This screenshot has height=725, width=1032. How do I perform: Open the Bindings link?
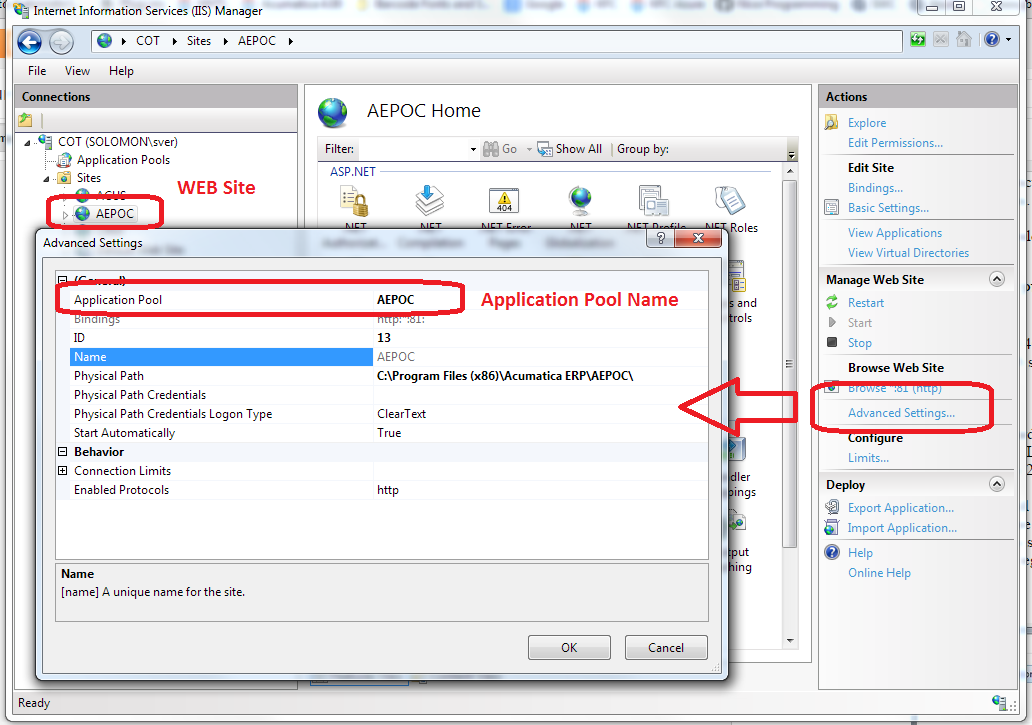875,188
